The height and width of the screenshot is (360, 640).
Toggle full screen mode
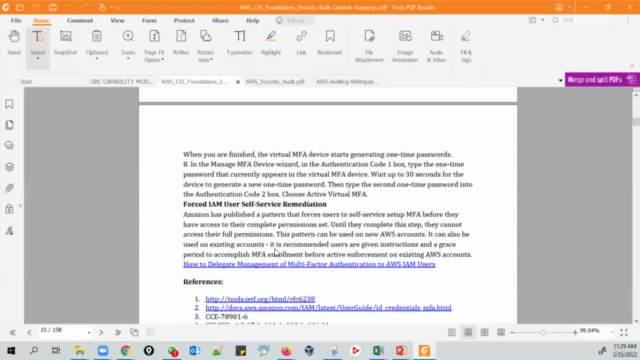pyautogui.click(x=624, y=333)
